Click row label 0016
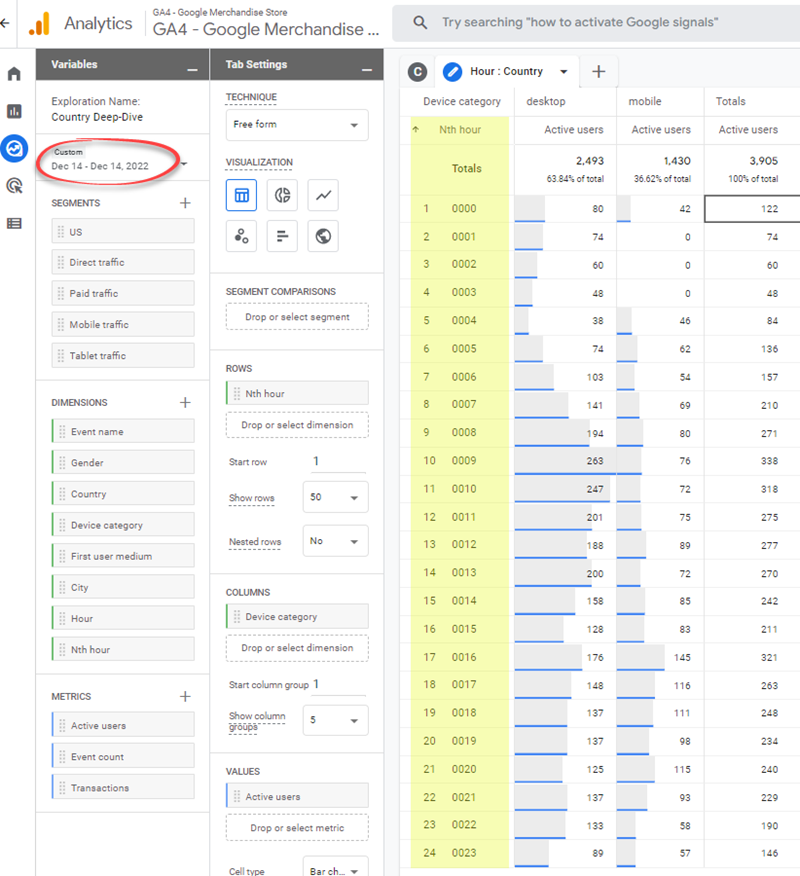 point(464,657)
